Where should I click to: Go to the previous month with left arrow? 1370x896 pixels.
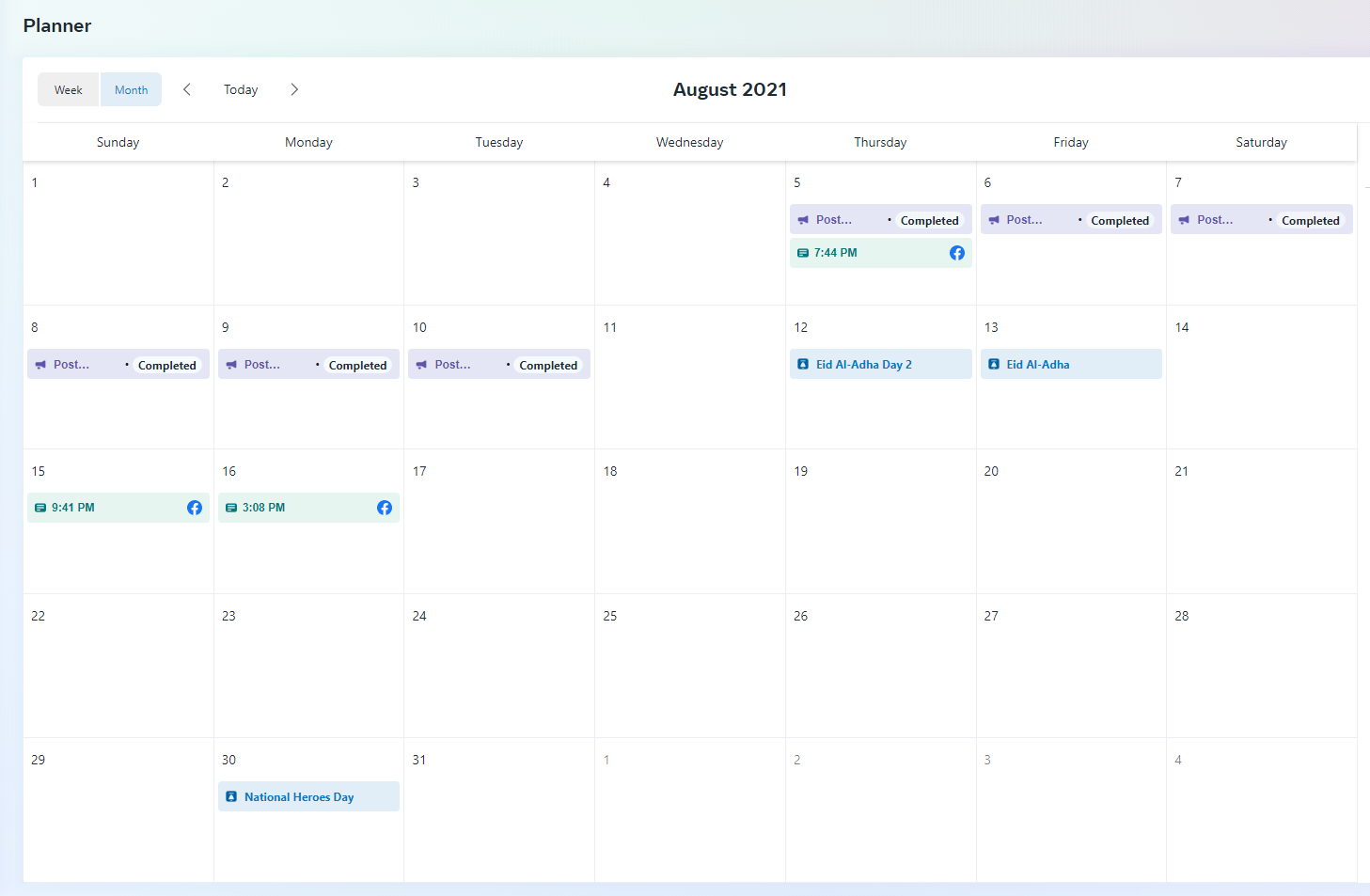[187, 89]
